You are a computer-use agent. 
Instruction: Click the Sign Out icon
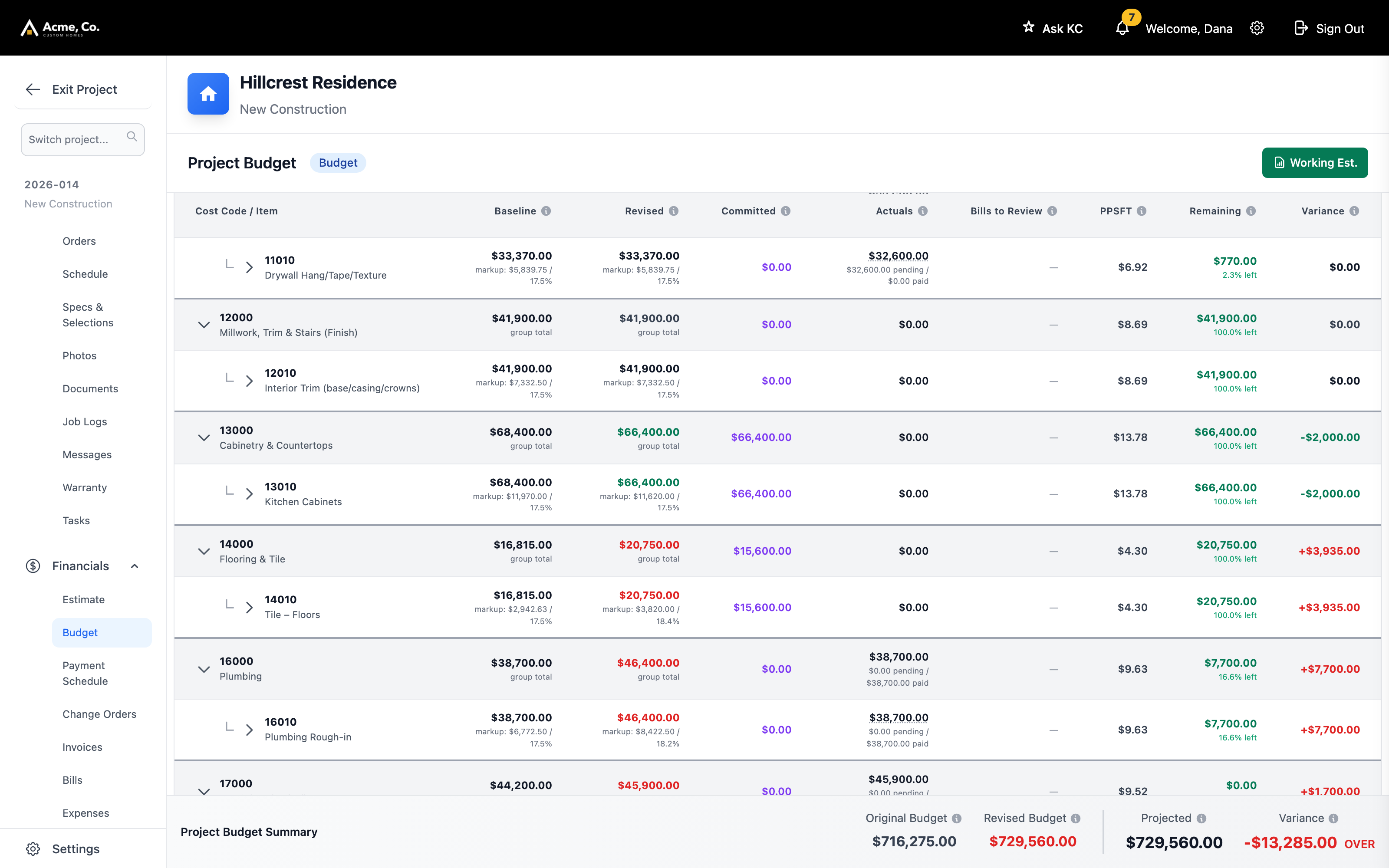1300,28
